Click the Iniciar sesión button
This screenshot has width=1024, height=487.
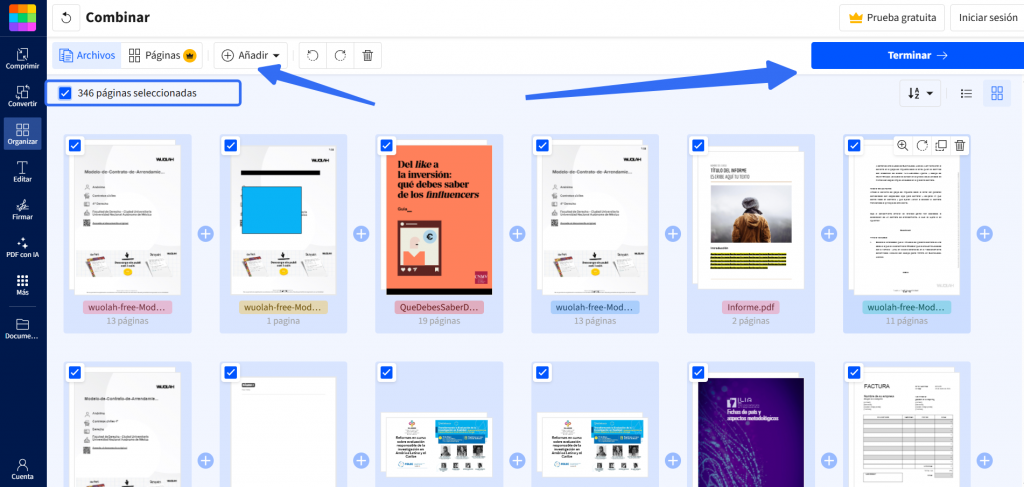pyautogui.click(x=987, y=18)
